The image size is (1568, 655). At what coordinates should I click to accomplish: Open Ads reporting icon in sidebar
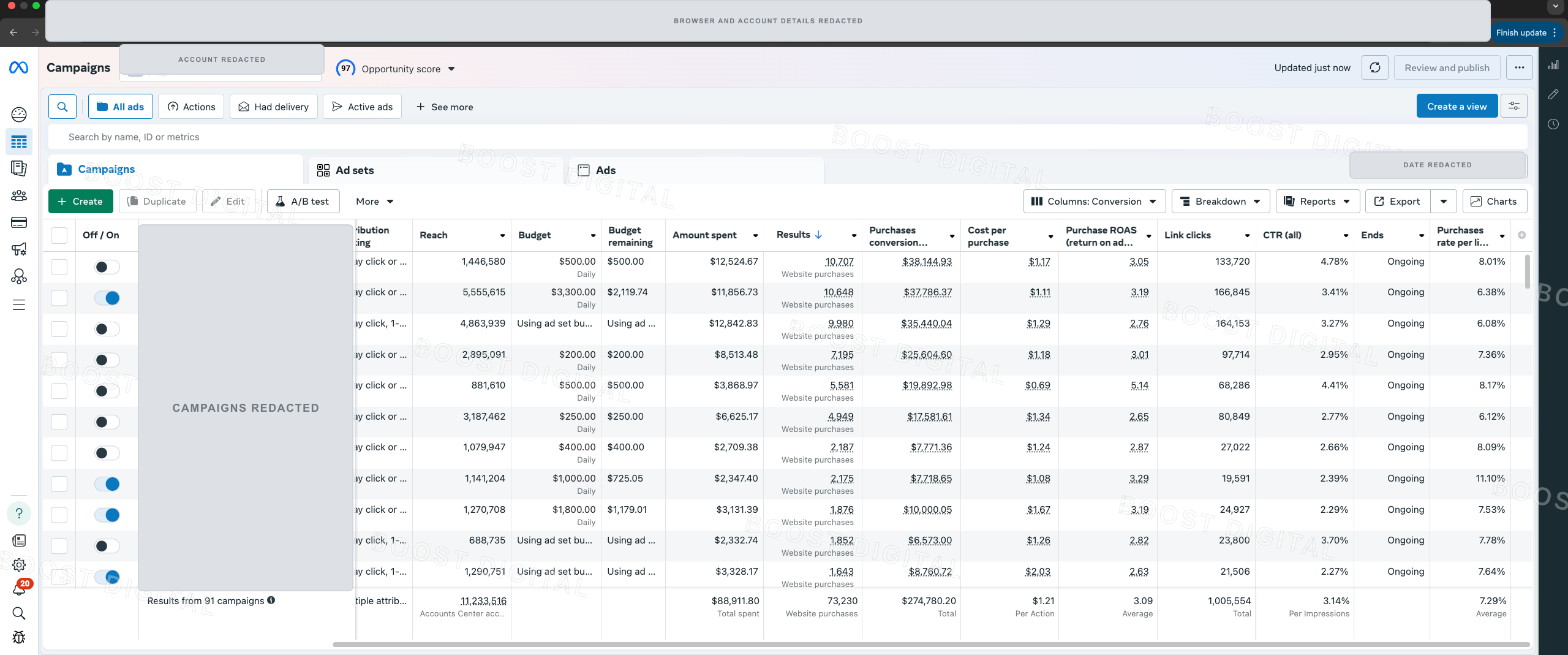click(x=19, y=168)
